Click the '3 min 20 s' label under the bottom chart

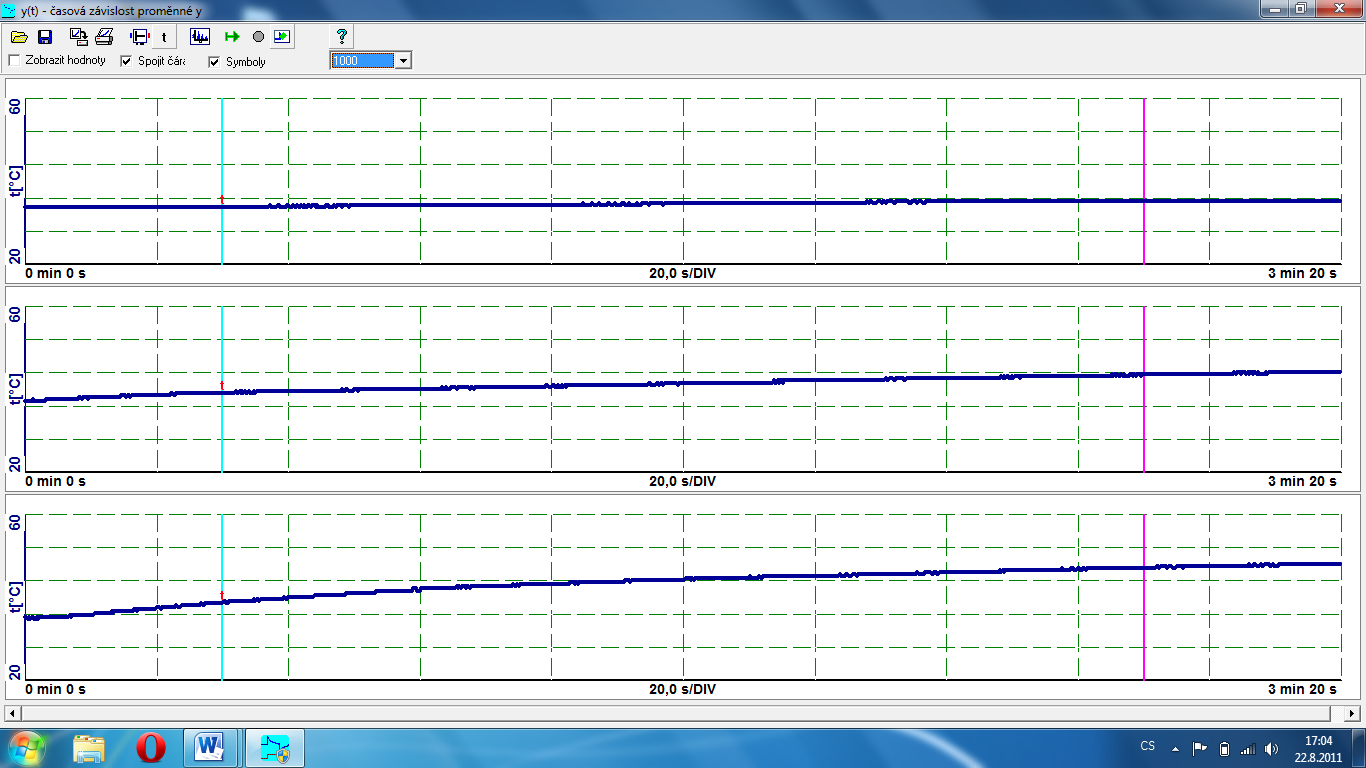click(1302, 689)
